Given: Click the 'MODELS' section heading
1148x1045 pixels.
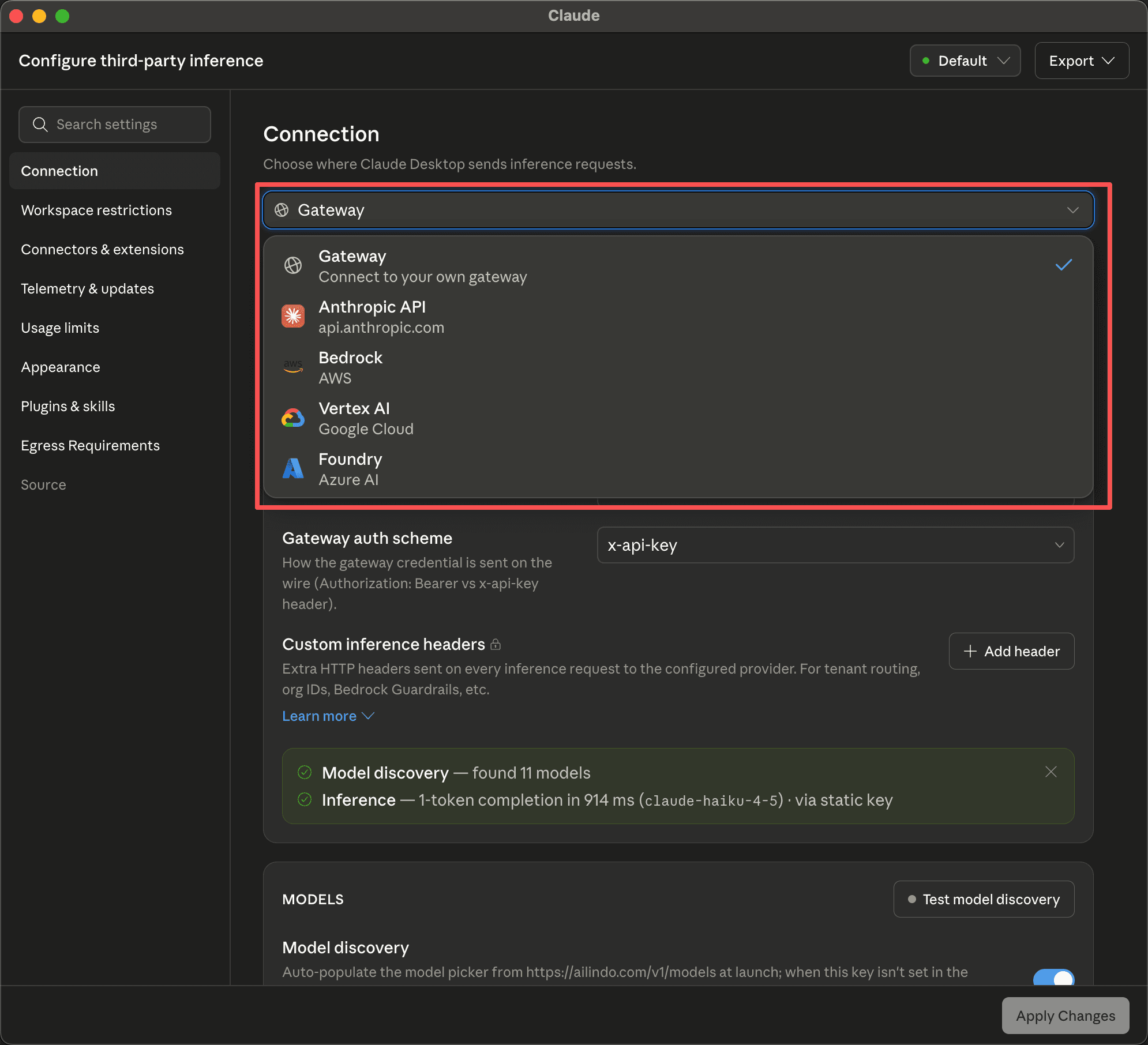Looking at the screenshot, I should point(313,899).
